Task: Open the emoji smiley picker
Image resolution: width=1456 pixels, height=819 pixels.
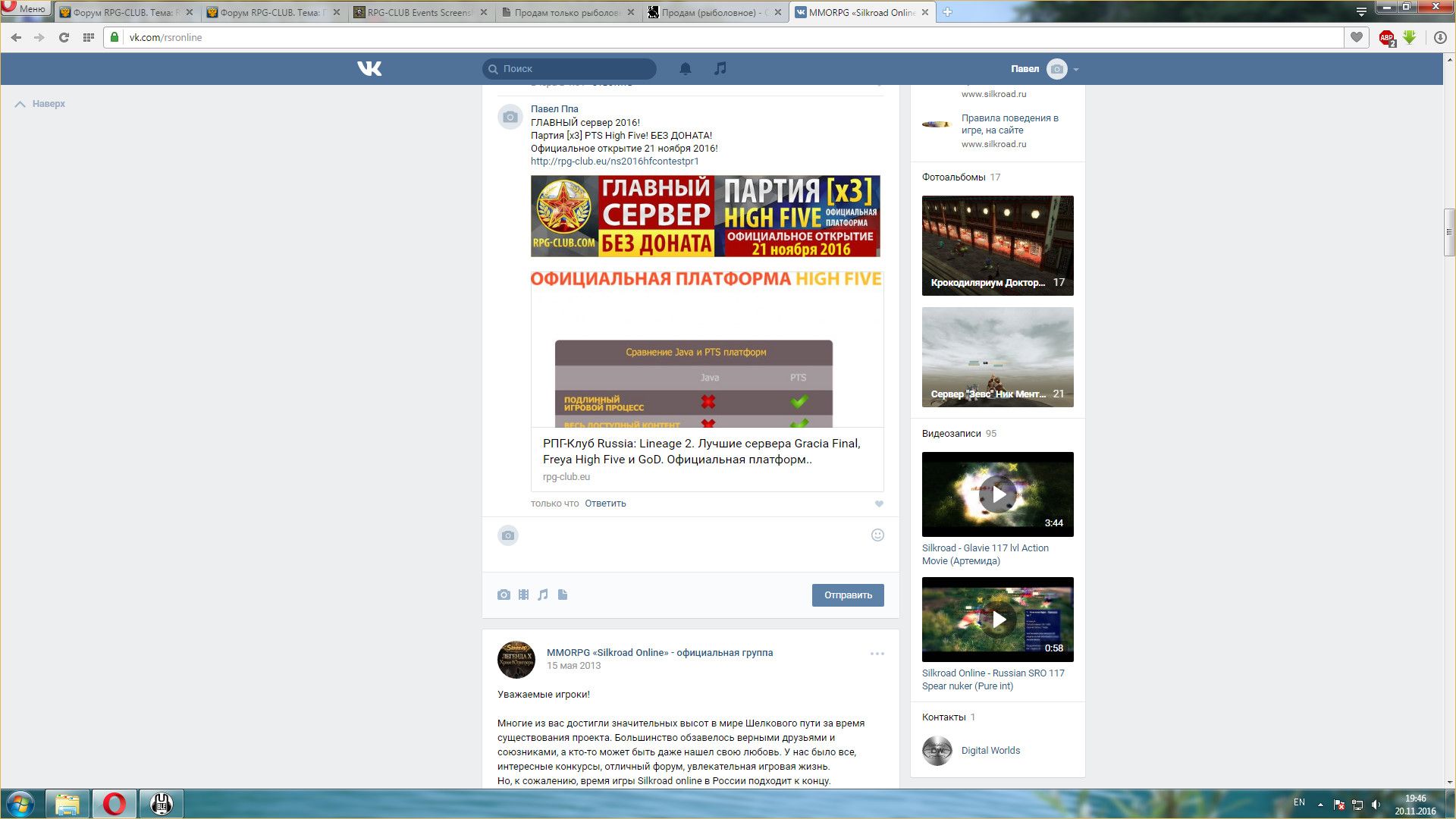Action: 877,535
